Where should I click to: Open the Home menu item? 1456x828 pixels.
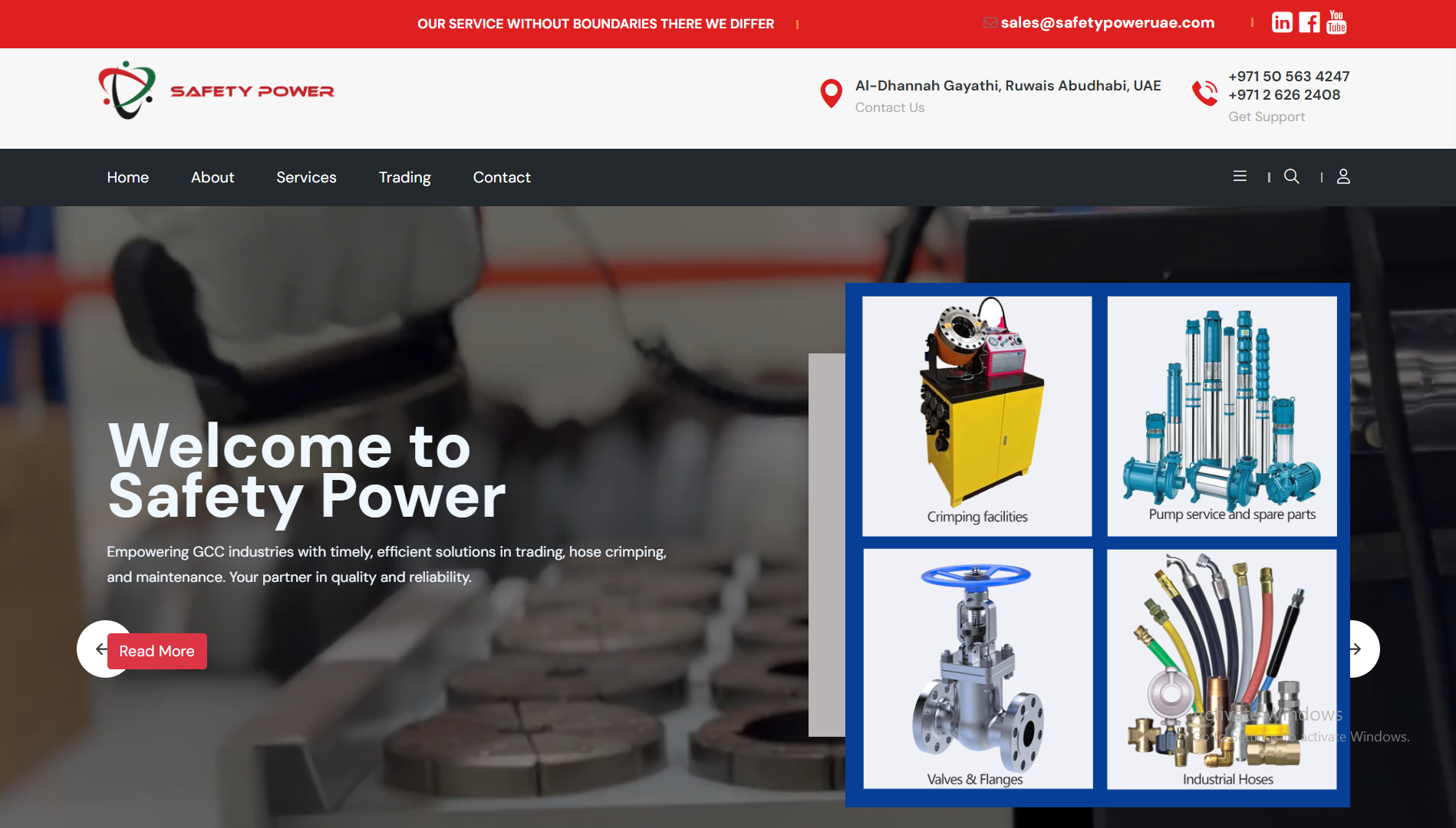pyautogui.click(x=127, y=177)
